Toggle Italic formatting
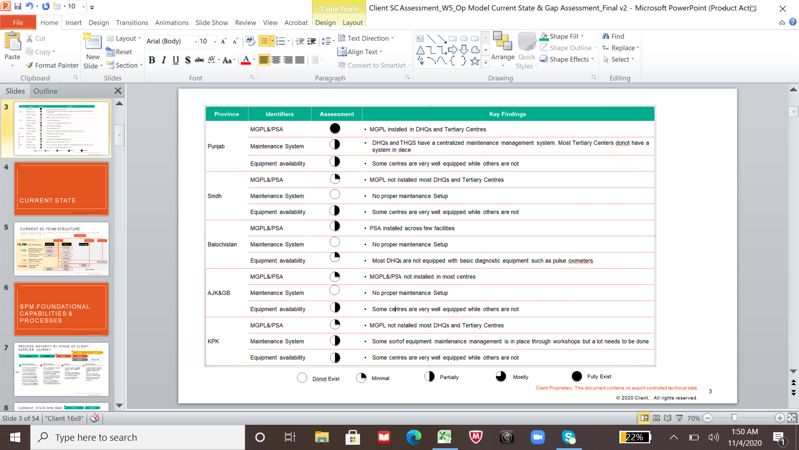 point(164,60)
